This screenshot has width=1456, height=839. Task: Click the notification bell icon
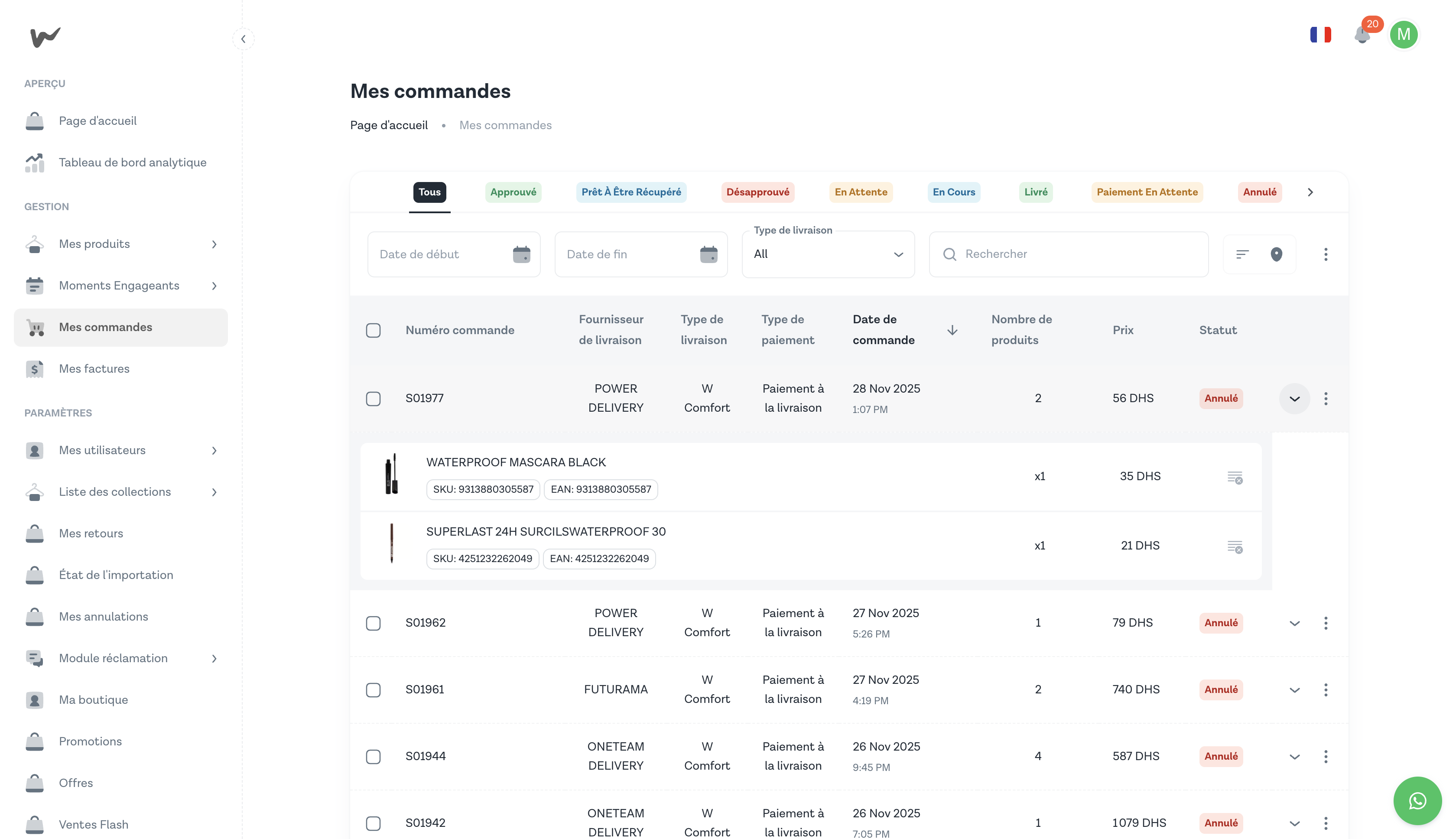[1362, 35]
